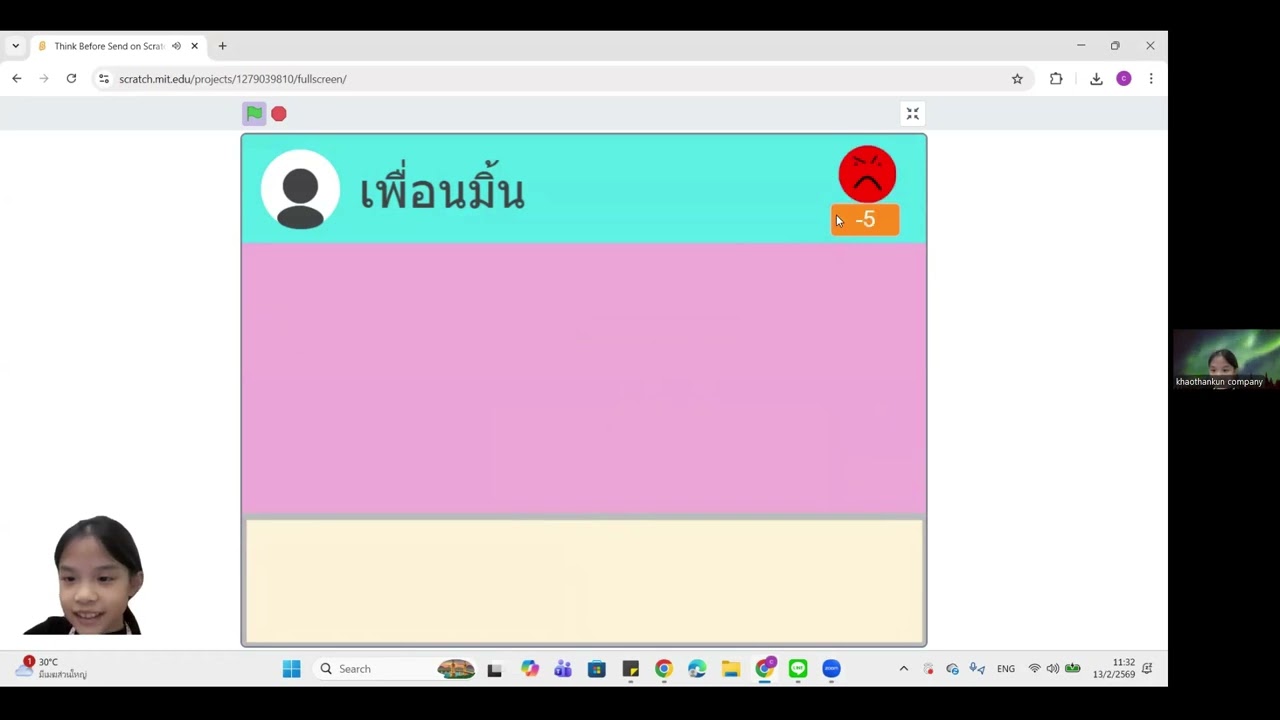The width and height of the screenshot is (1280, 720).
Task: Open File Explorer from the taskbar
Action: click(731, 669)
